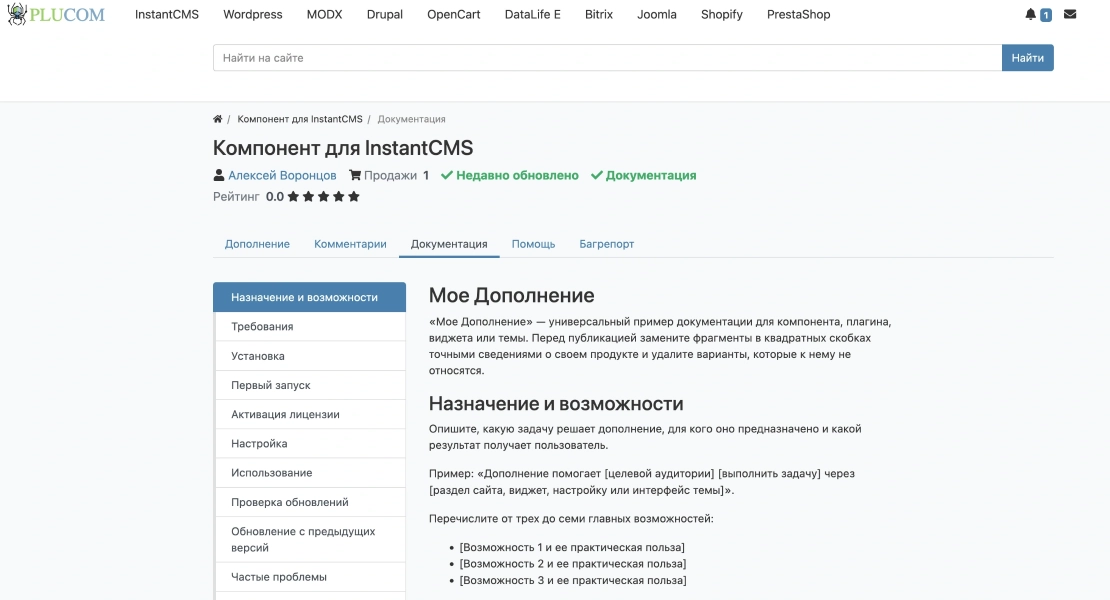1110x600 pixels.
Task: Open the InstantCMS top menu item
Action: [166, 14]
